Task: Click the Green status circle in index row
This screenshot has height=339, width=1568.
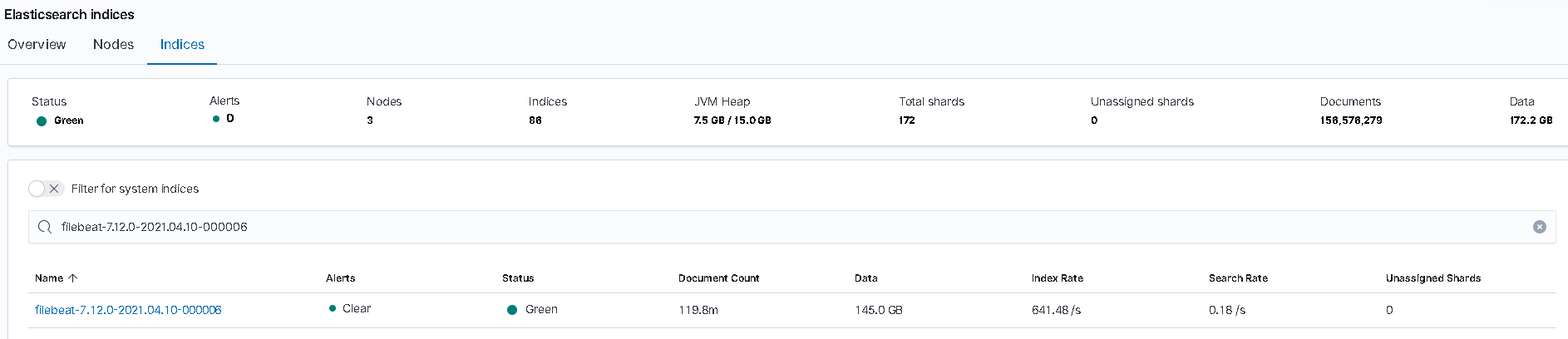Action: tap(512, 310)
